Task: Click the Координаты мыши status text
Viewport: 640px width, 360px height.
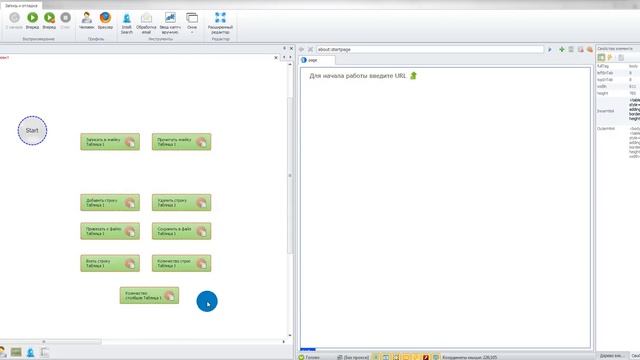Action: coord(469,357)
